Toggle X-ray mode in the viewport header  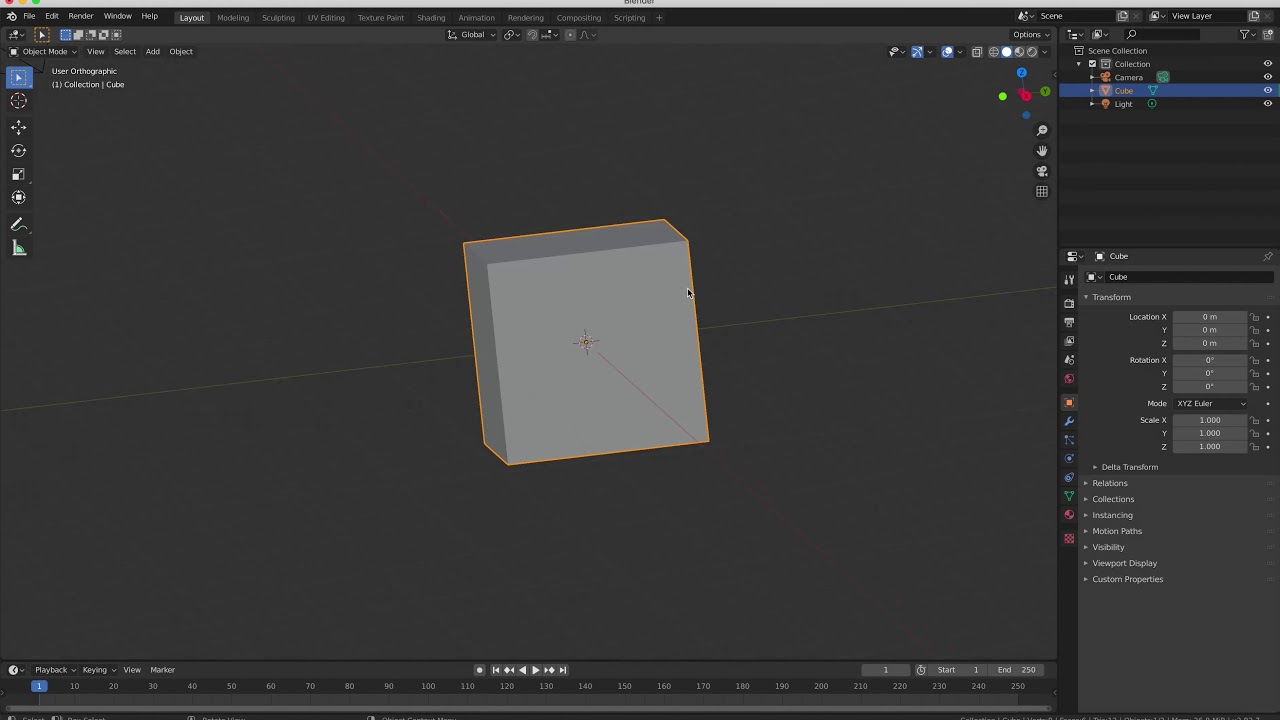(x=977, y=52)
